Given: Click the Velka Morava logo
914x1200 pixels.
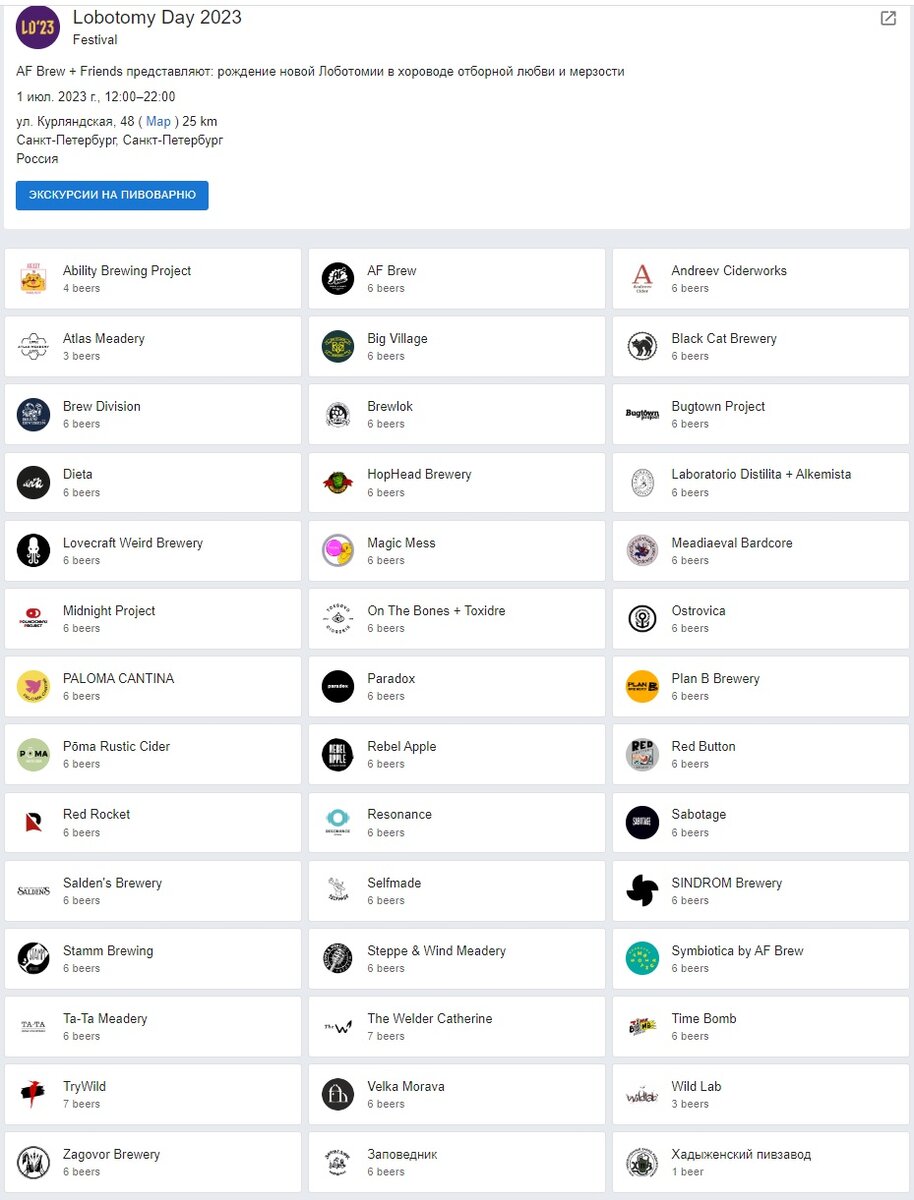Looking at the screenshot, I should pos(338,1095).
